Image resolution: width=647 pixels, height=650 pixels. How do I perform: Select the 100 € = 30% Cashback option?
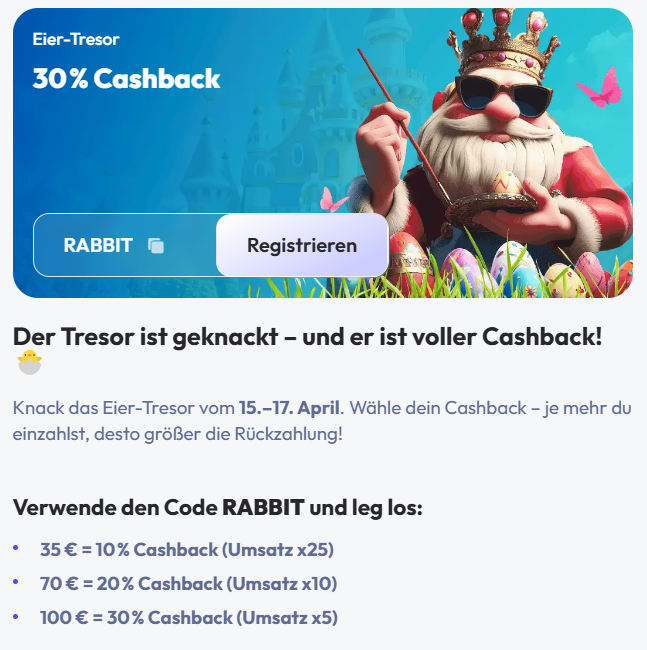click(189, 618)
